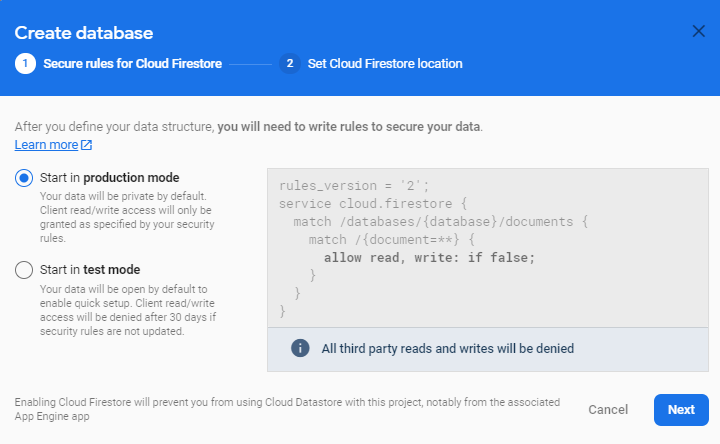Click the Next button
720x444 pixels.
[x=681, y=410]
